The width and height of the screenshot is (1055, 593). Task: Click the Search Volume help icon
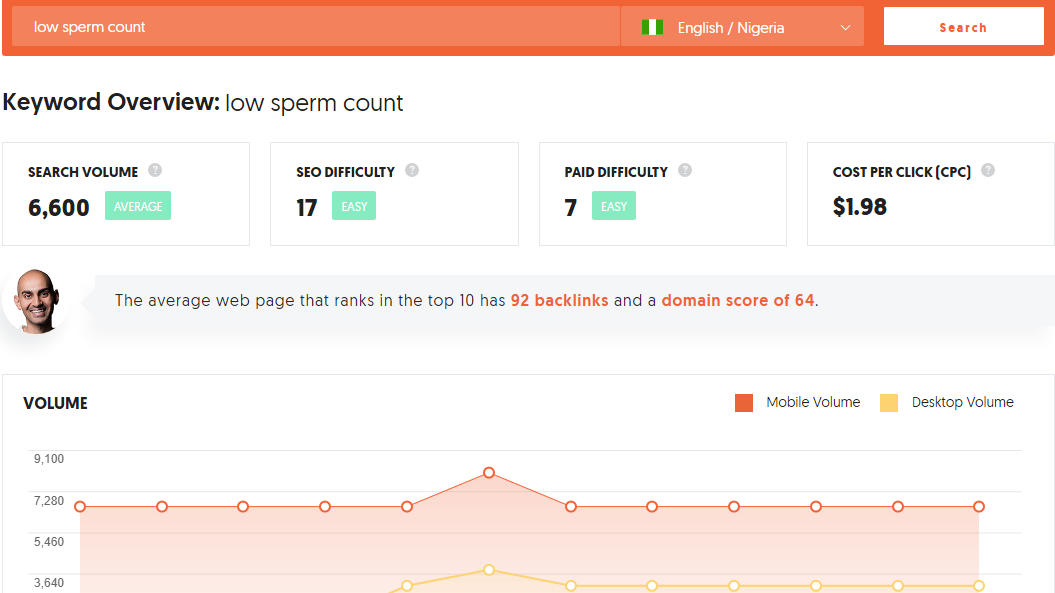pyautogui.click(x=155, y=170)
